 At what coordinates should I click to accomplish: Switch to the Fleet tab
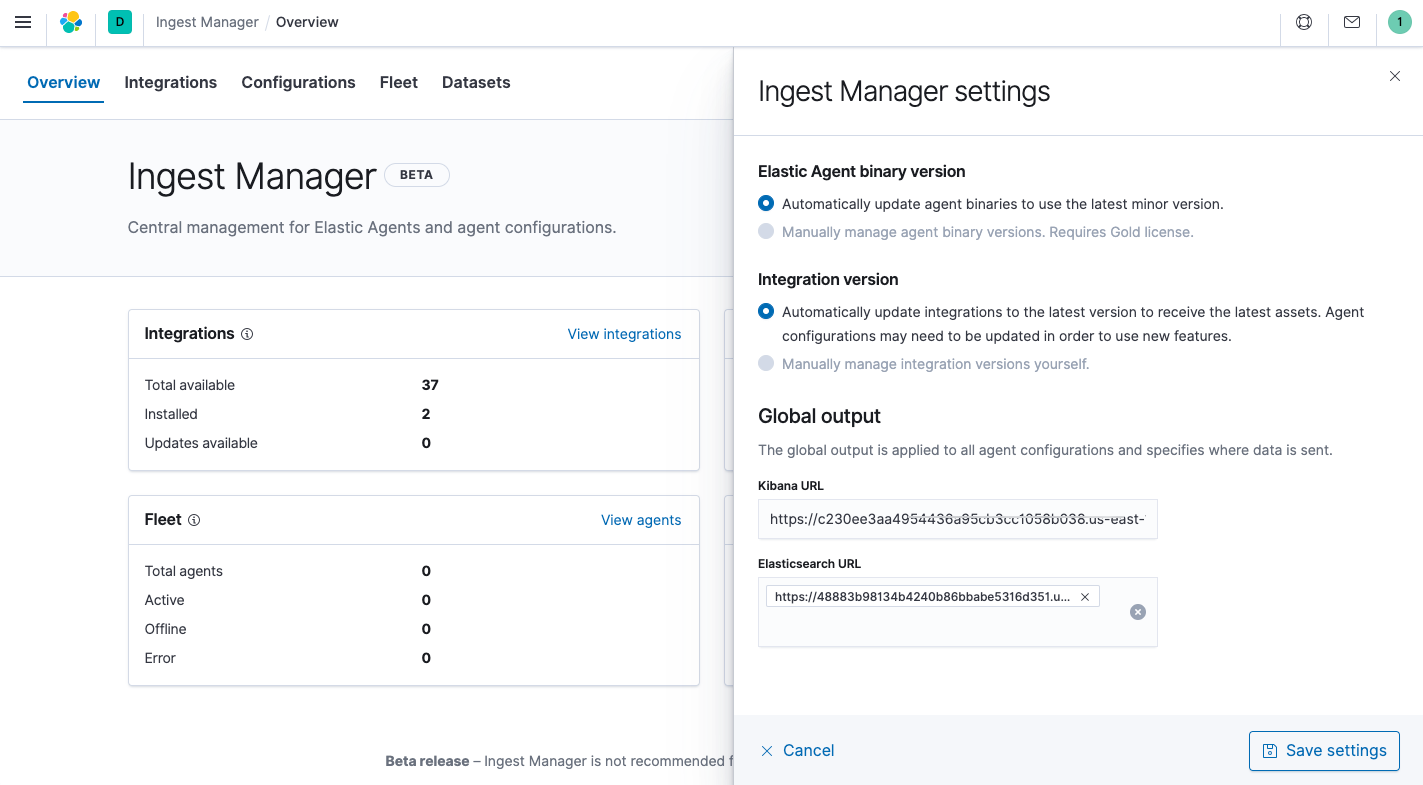(x=398, y=82)
